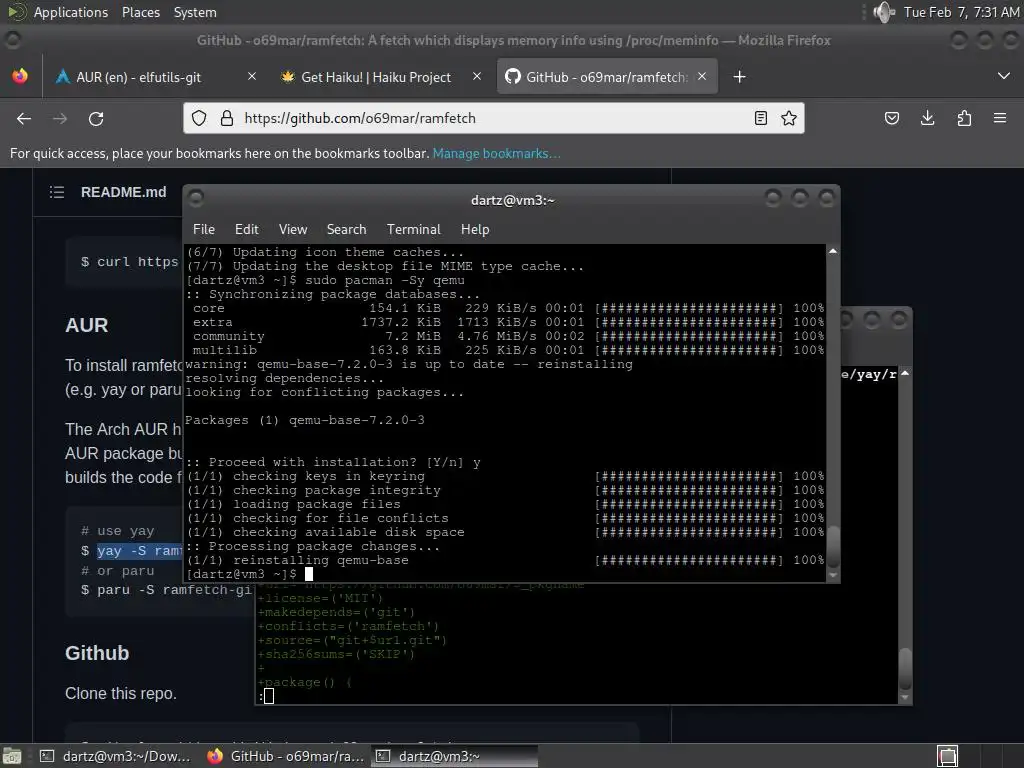Open terminal Help menu

tap(475, 229)
